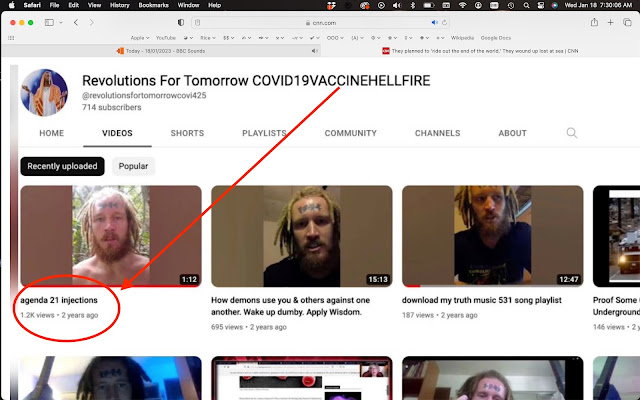This screenshot has height=400, width=640.
Task: Mute audio via address bar speaker icon
Action: coord(434,22)
